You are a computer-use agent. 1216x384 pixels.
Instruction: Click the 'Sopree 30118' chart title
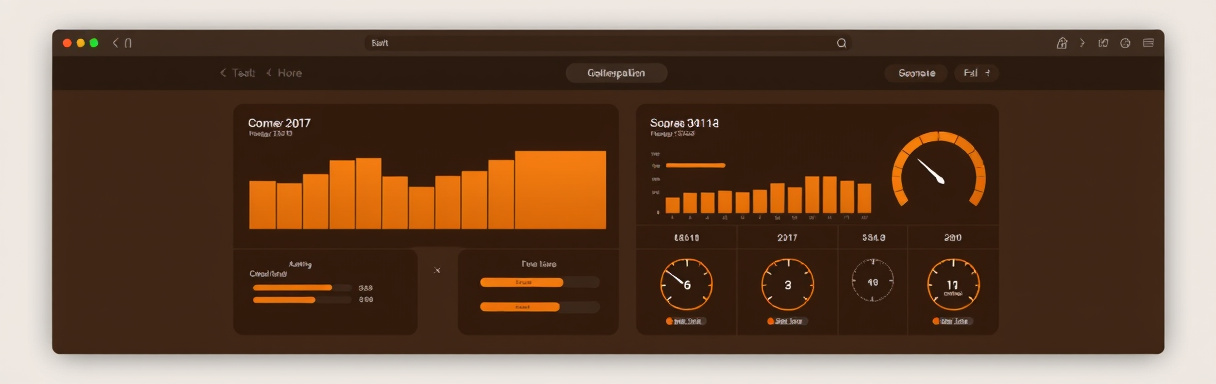[684, 123]
